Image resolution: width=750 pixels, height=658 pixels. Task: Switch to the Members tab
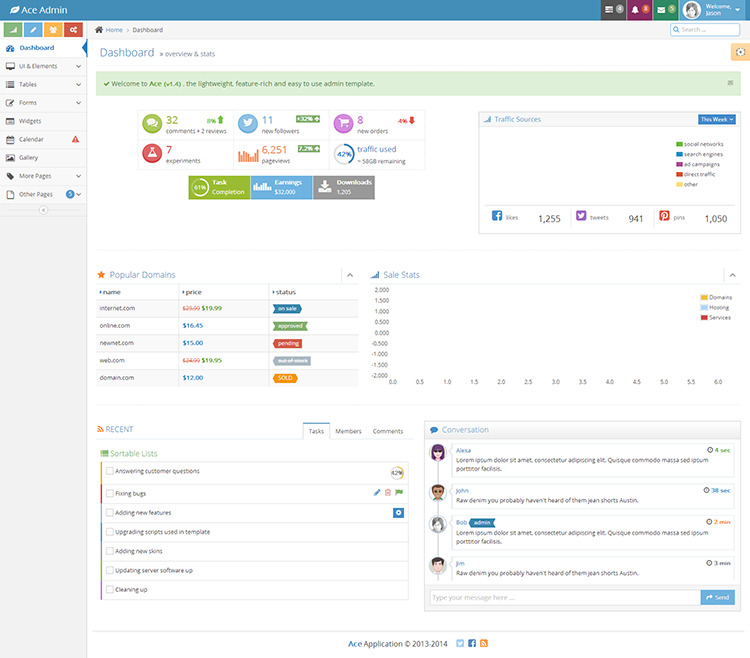click(x=348, y=431)
